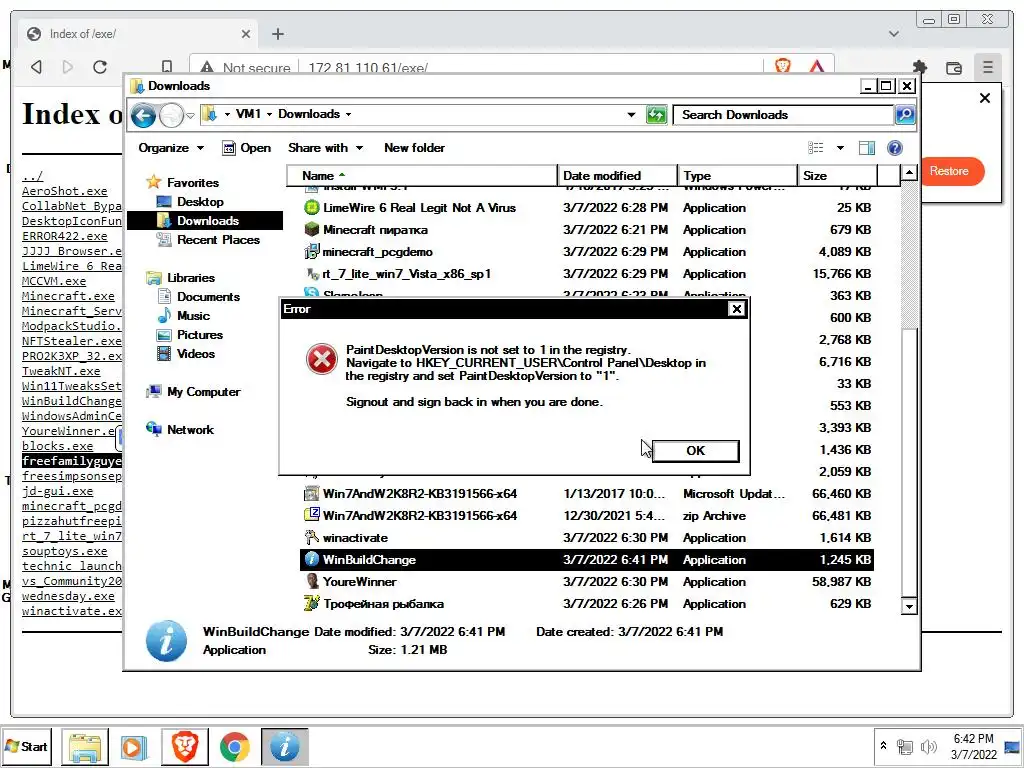The image size is (1024, 768).
Task: Open the Start menu
Action: (x=27, y=746)
